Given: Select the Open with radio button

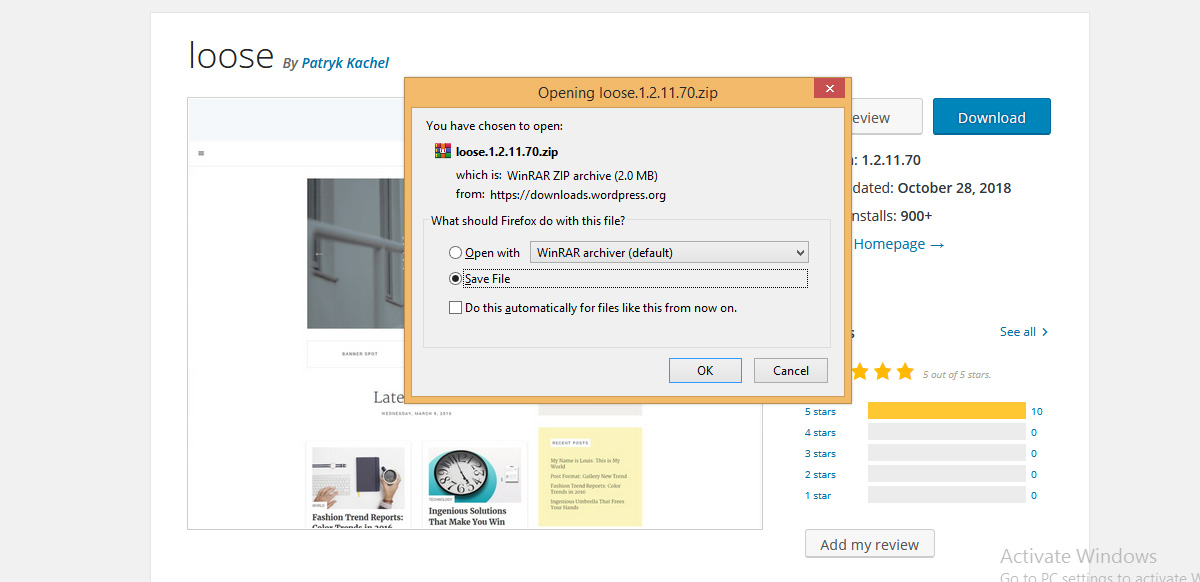Looking at the screenshot, I should coord(456,253).
